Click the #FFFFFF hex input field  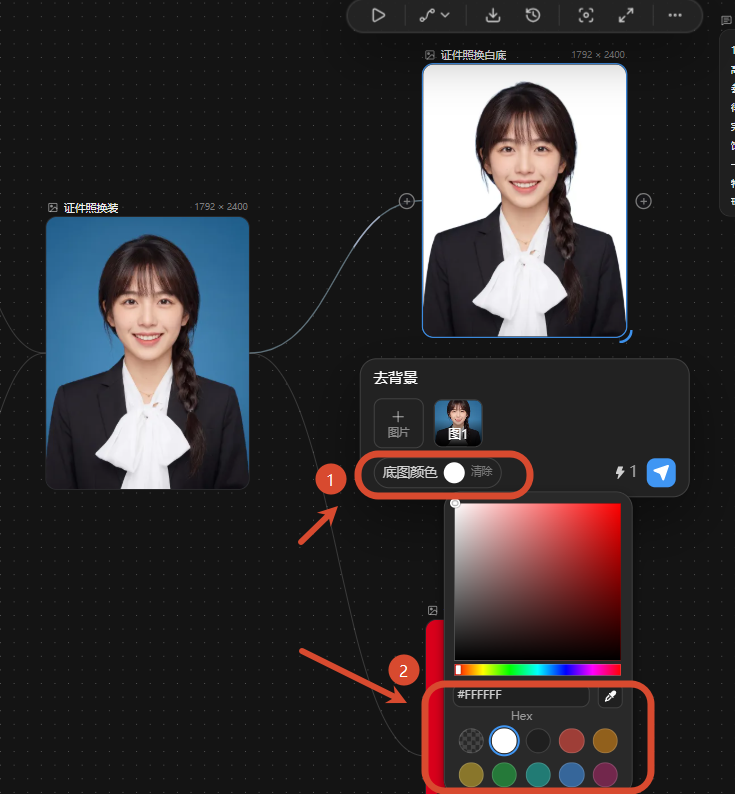521,695
